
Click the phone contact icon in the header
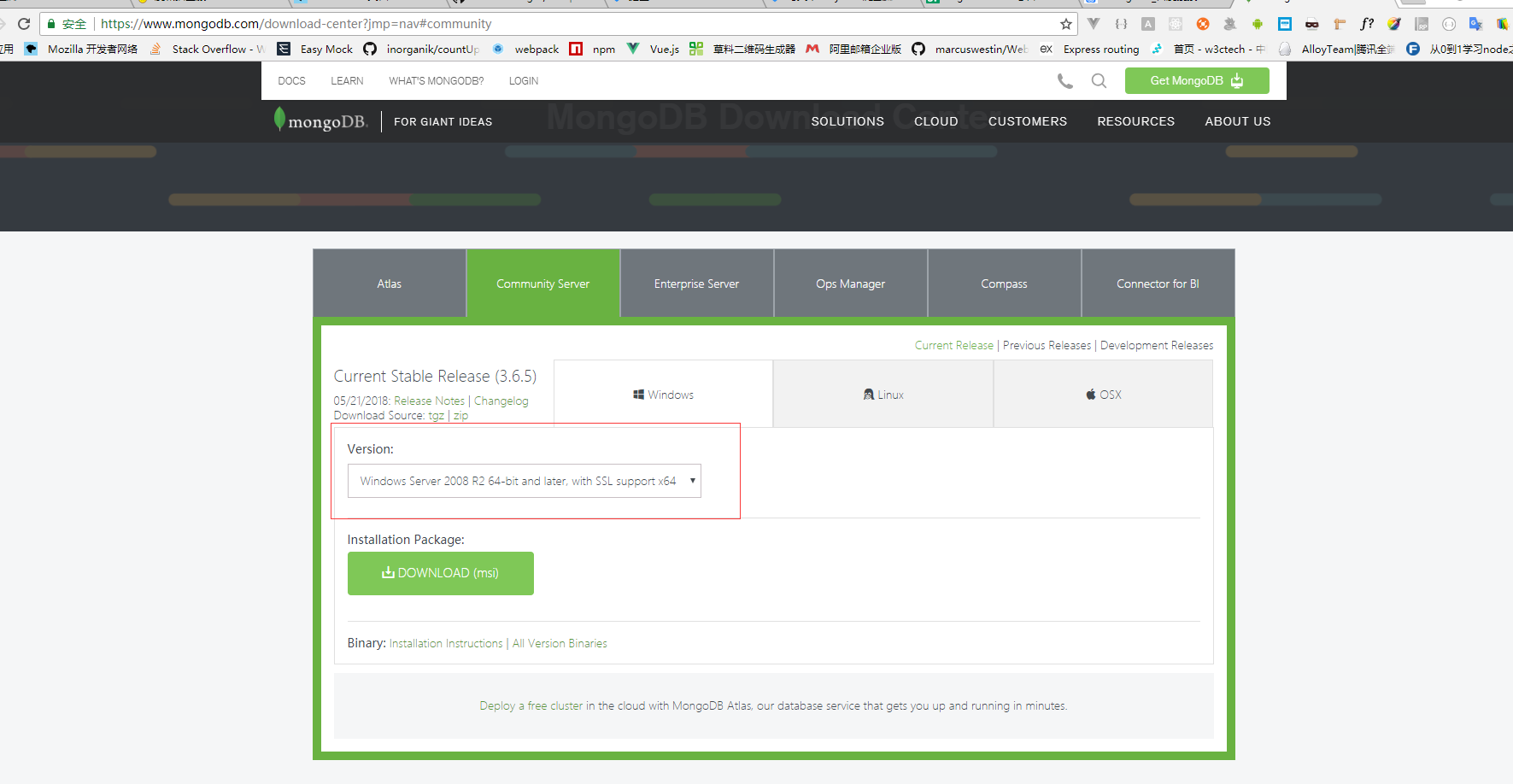click(x=1065, y=81)
